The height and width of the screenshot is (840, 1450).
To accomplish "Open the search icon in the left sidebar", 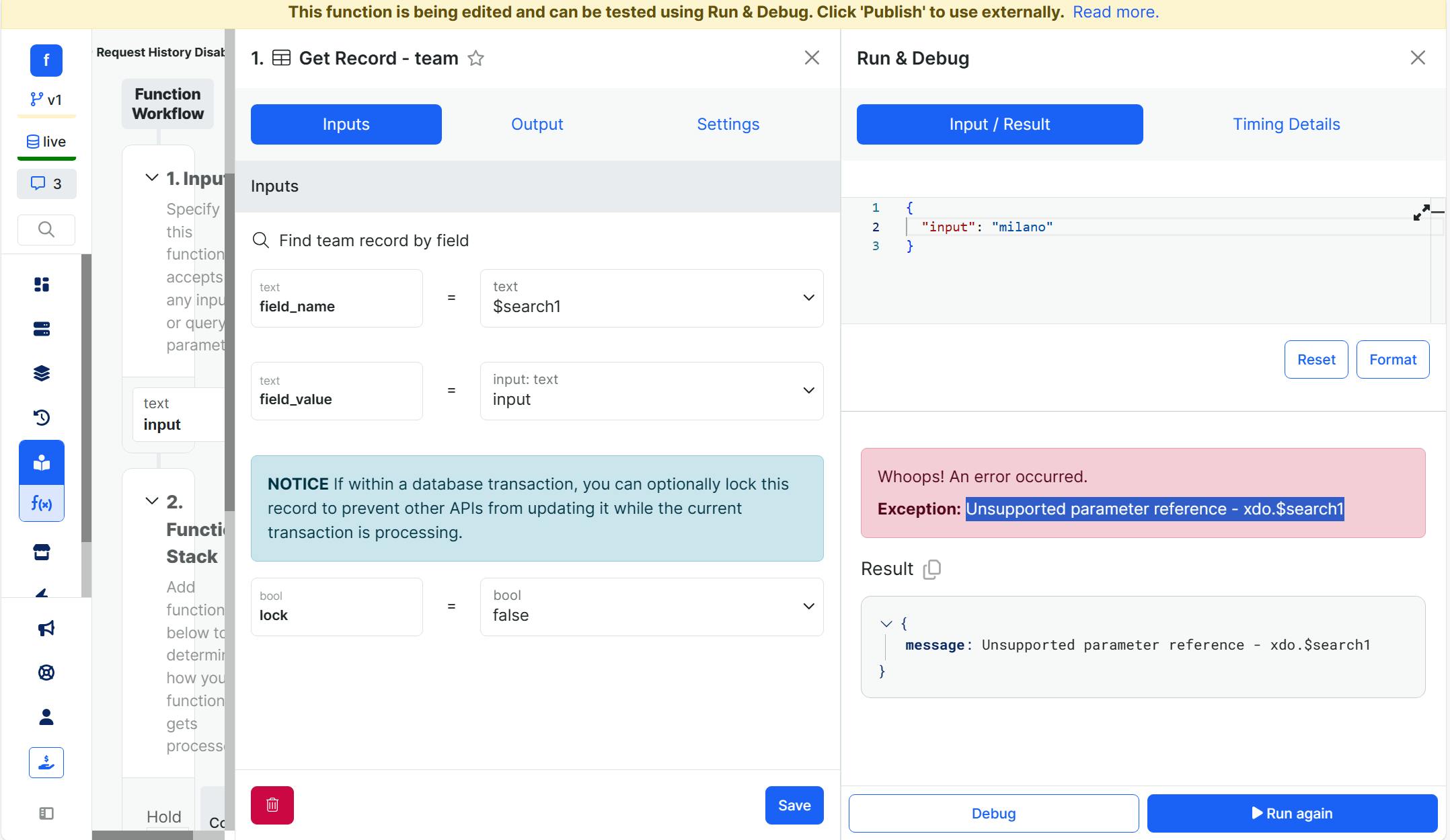I will click(x=46, y=230).
